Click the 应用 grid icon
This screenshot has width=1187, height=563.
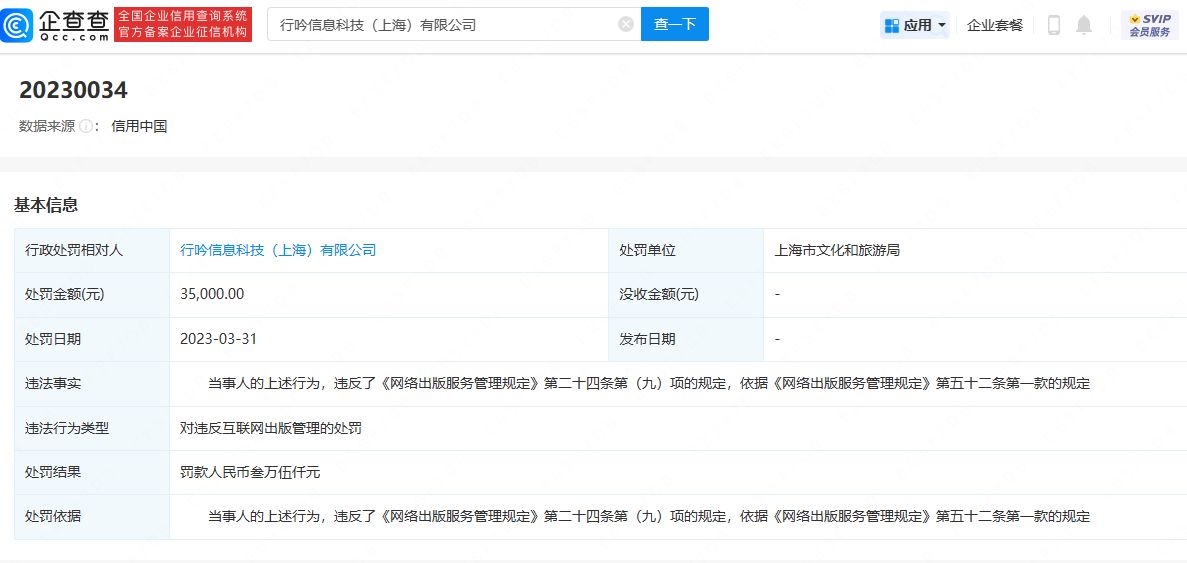tap(891, 26)
